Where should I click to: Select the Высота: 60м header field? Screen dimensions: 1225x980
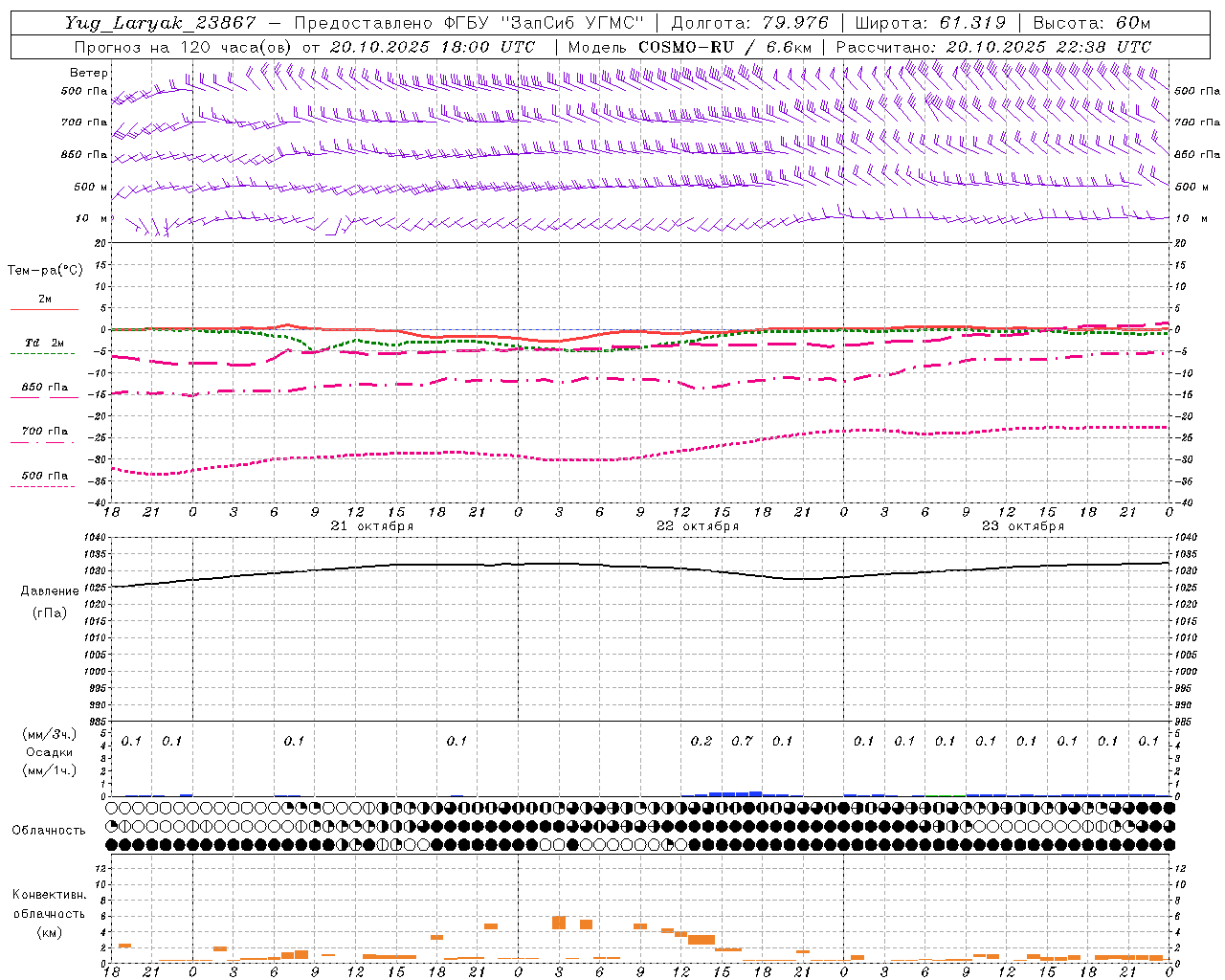point(1091,23)
